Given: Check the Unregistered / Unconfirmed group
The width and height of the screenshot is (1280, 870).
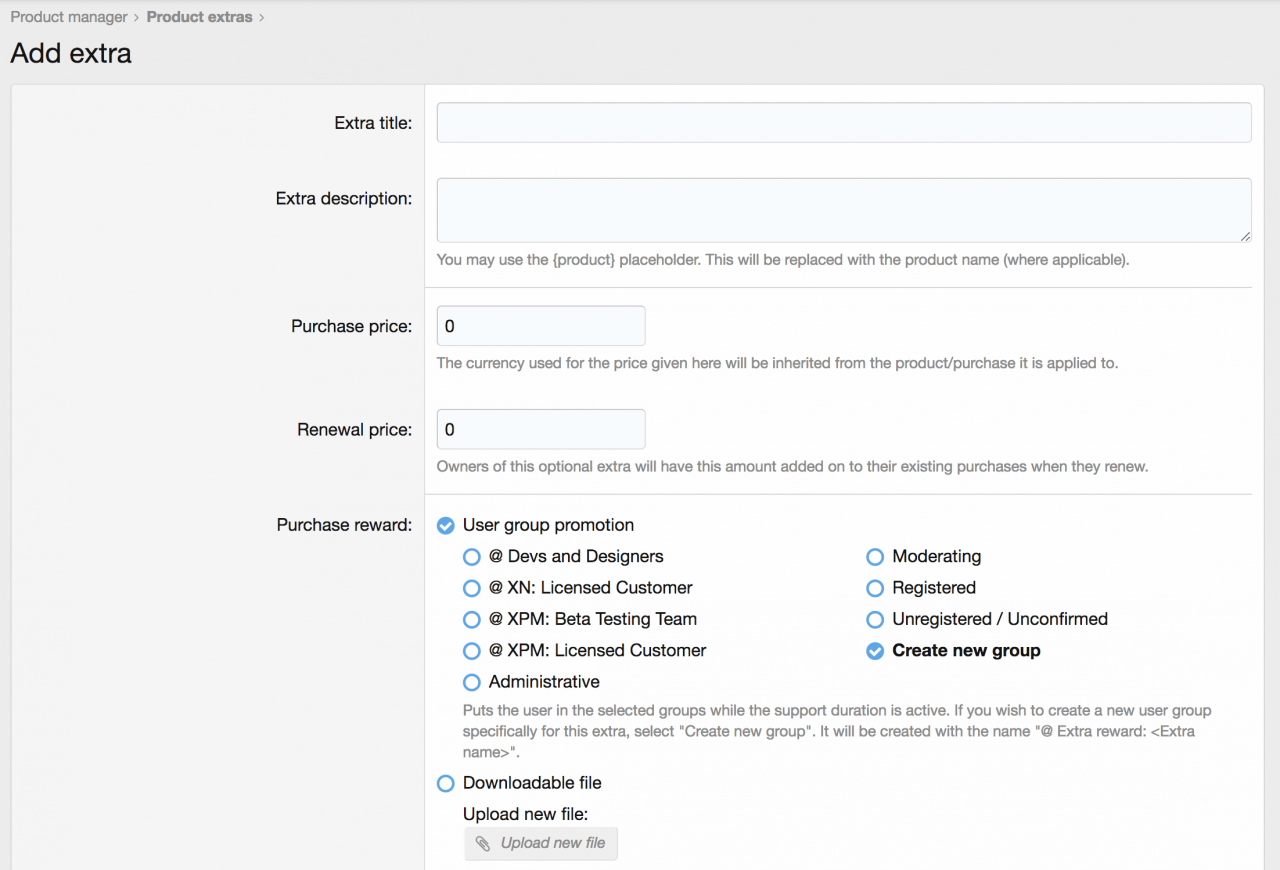Looking at the screenshot, I should [x=875, y=620].
